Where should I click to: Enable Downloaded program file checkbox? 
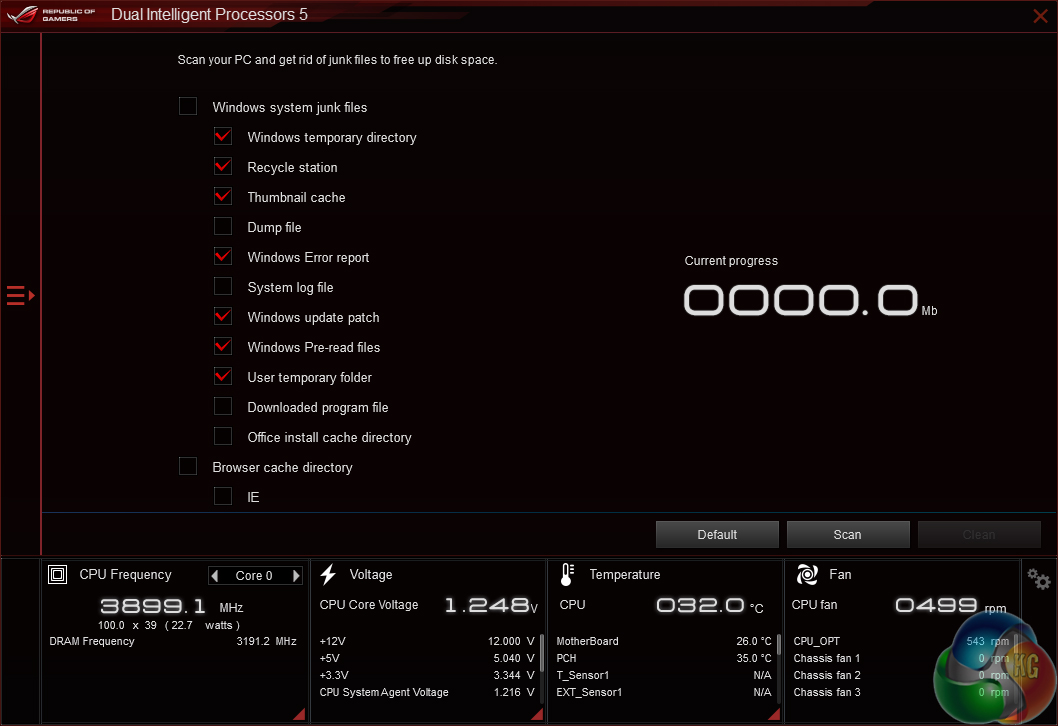click(223, 407)
